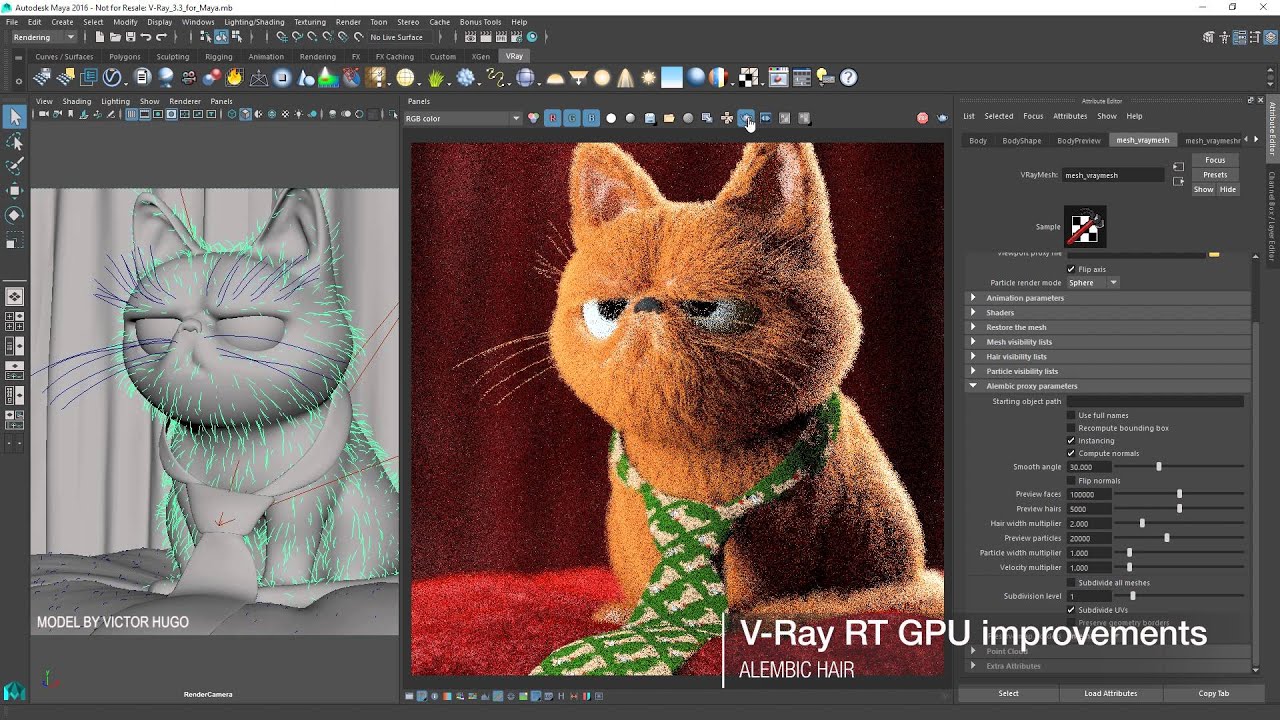Click the teapot render icon
The image size is (1280, 720).
pyautogui.click(x=942, y=118)
